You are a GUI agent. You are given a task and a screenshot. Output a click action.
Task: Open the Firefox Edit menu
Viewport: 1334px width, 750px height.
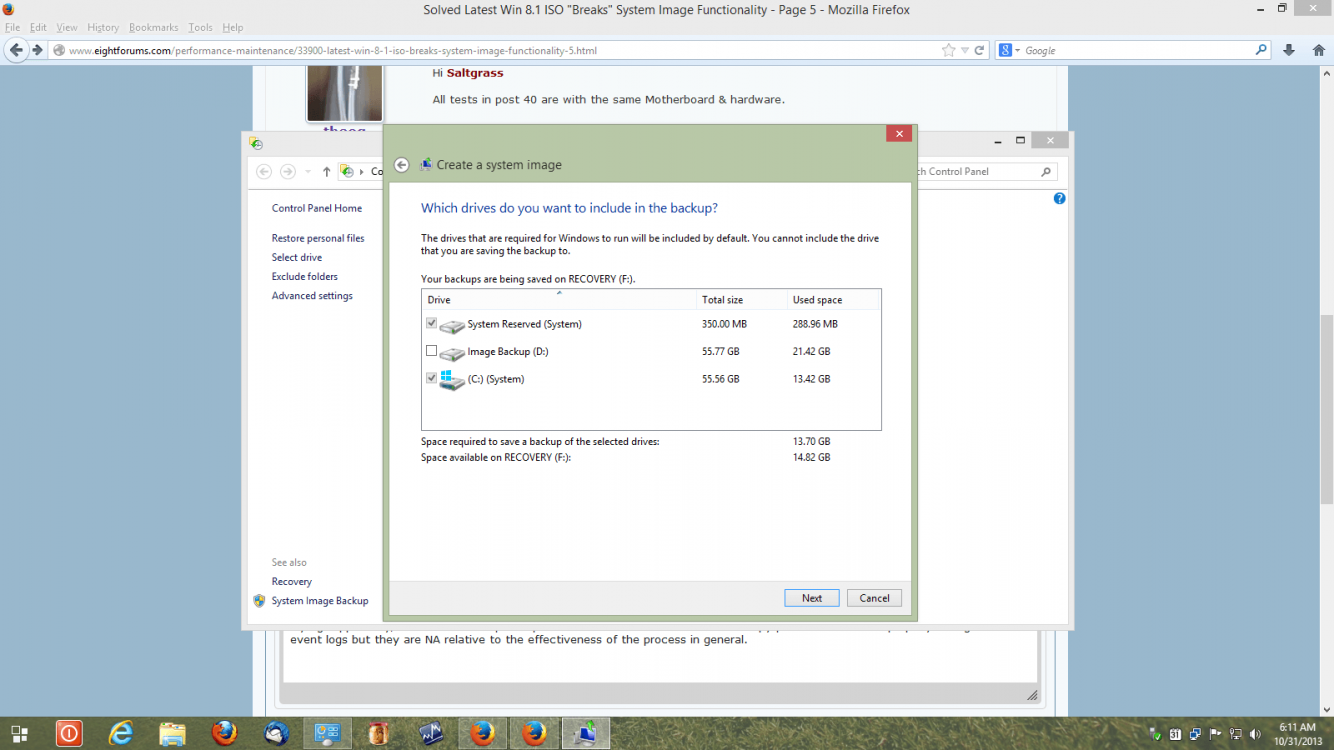click(x=38, y=28)
